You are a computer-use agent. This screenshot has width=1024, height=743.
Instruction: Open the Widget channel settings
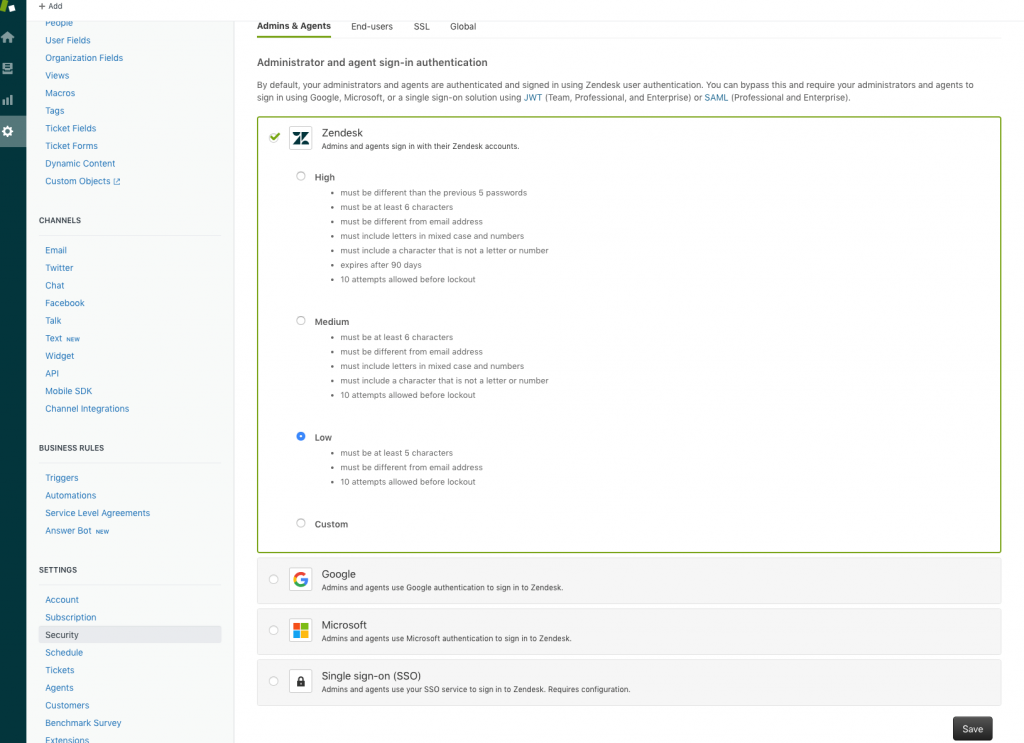[59, 356]
